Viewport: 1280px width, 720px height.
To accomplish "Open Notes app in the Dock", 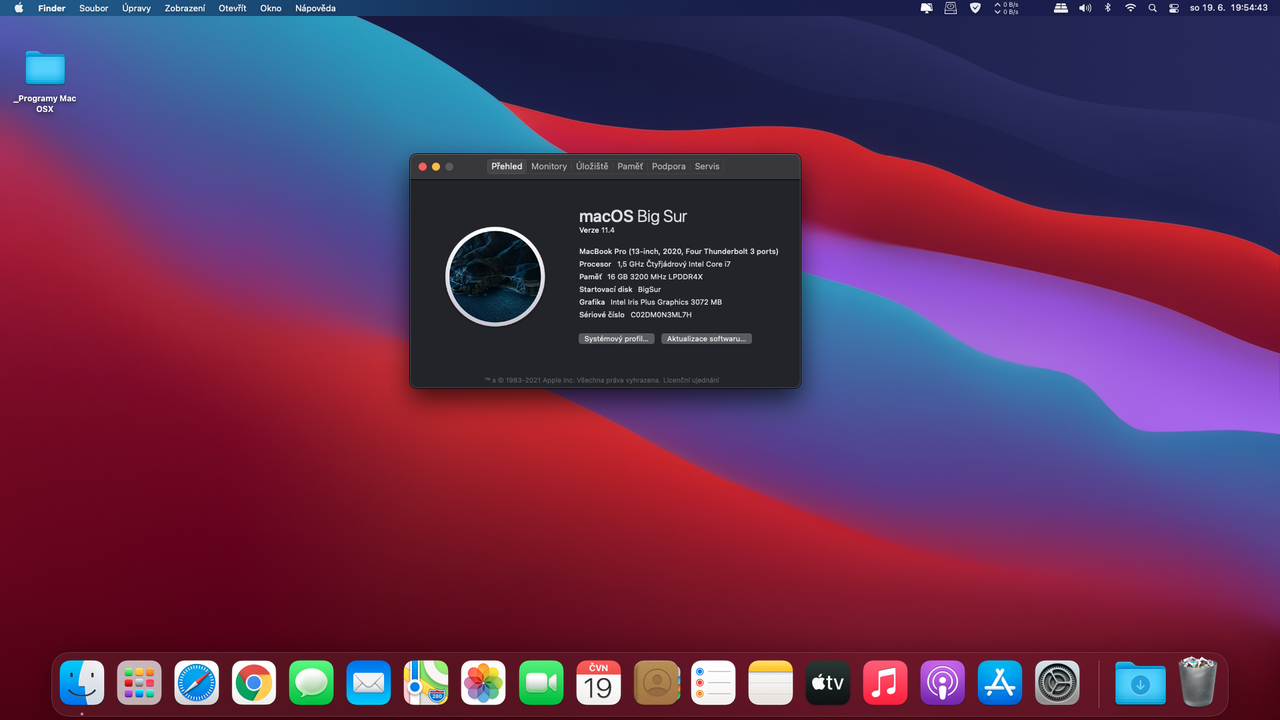I will [x=770, y=683].
